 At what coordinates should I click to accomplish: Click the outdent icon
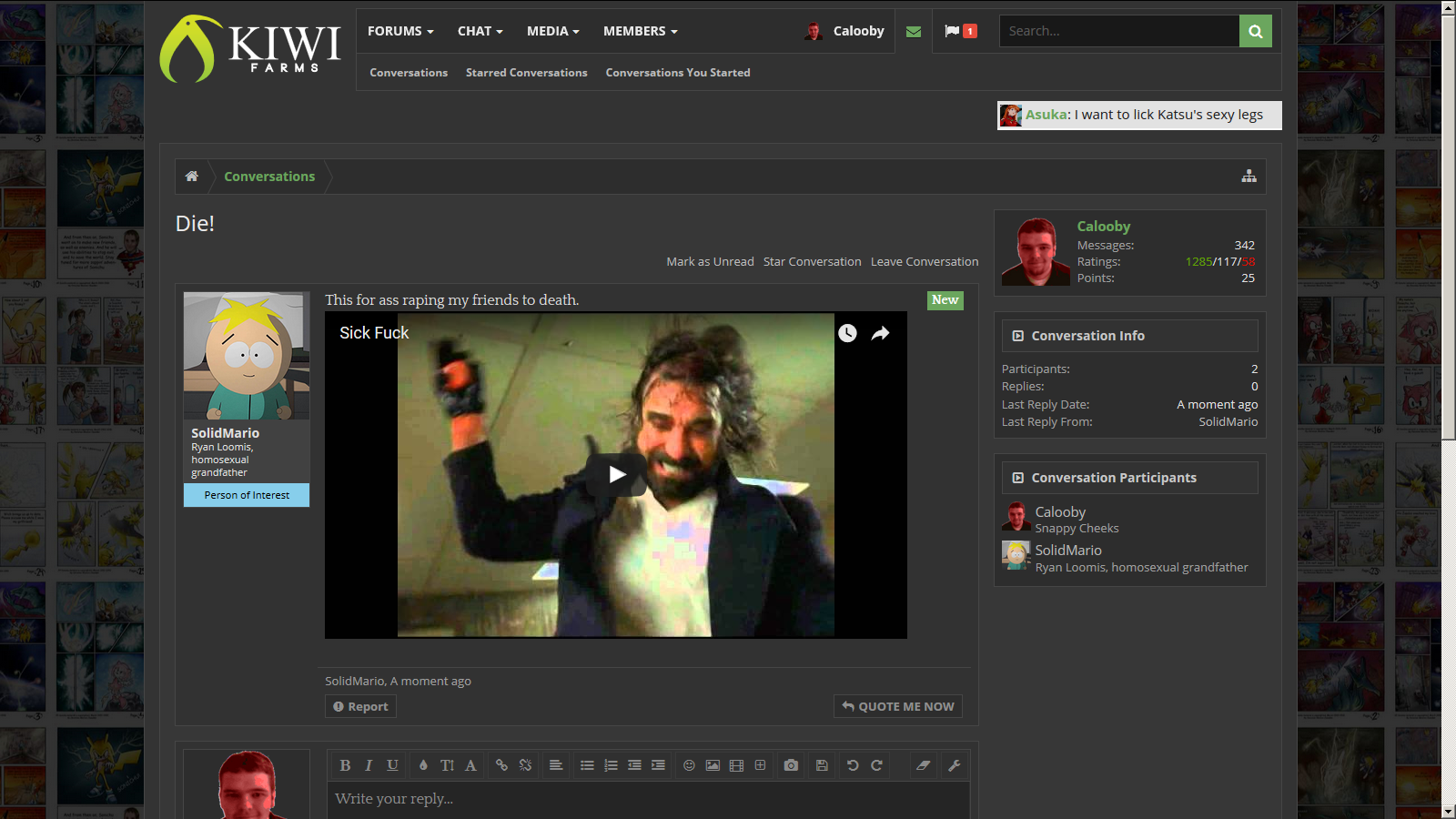click(x=634, y=765)
